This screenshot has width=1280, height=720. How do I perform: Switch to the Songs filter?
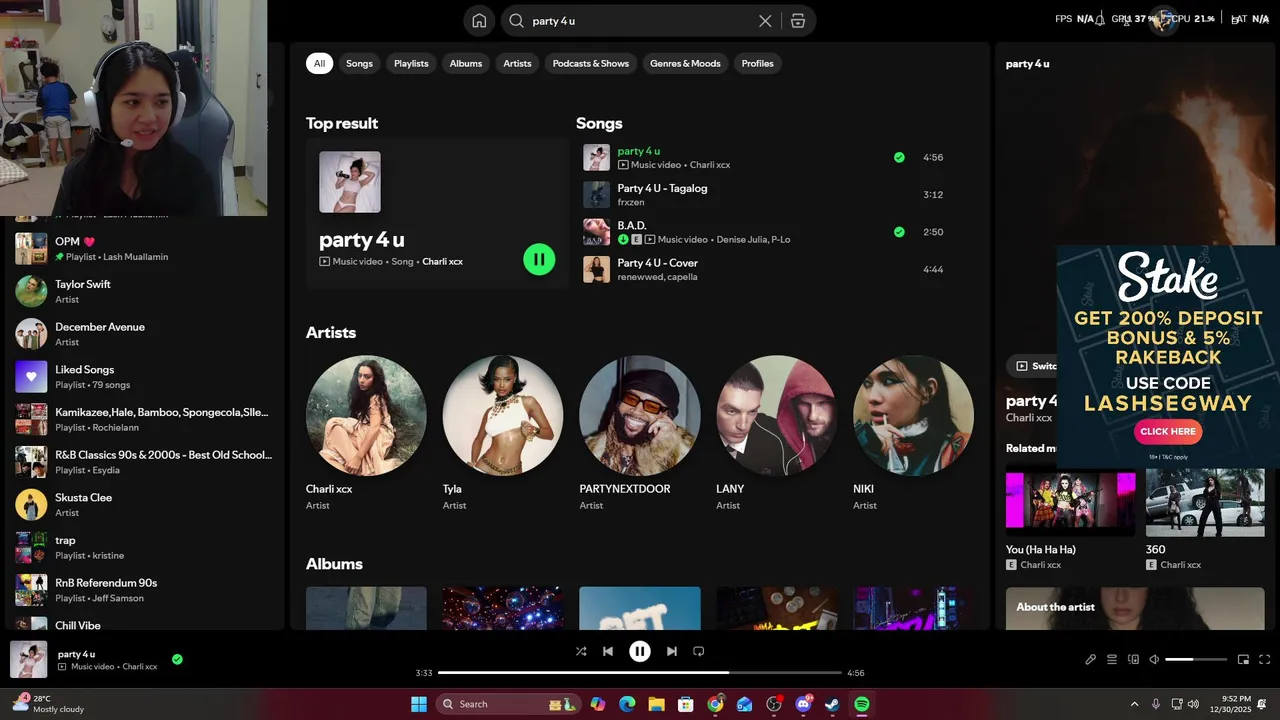pyautogui.click(x=359, y=63)
